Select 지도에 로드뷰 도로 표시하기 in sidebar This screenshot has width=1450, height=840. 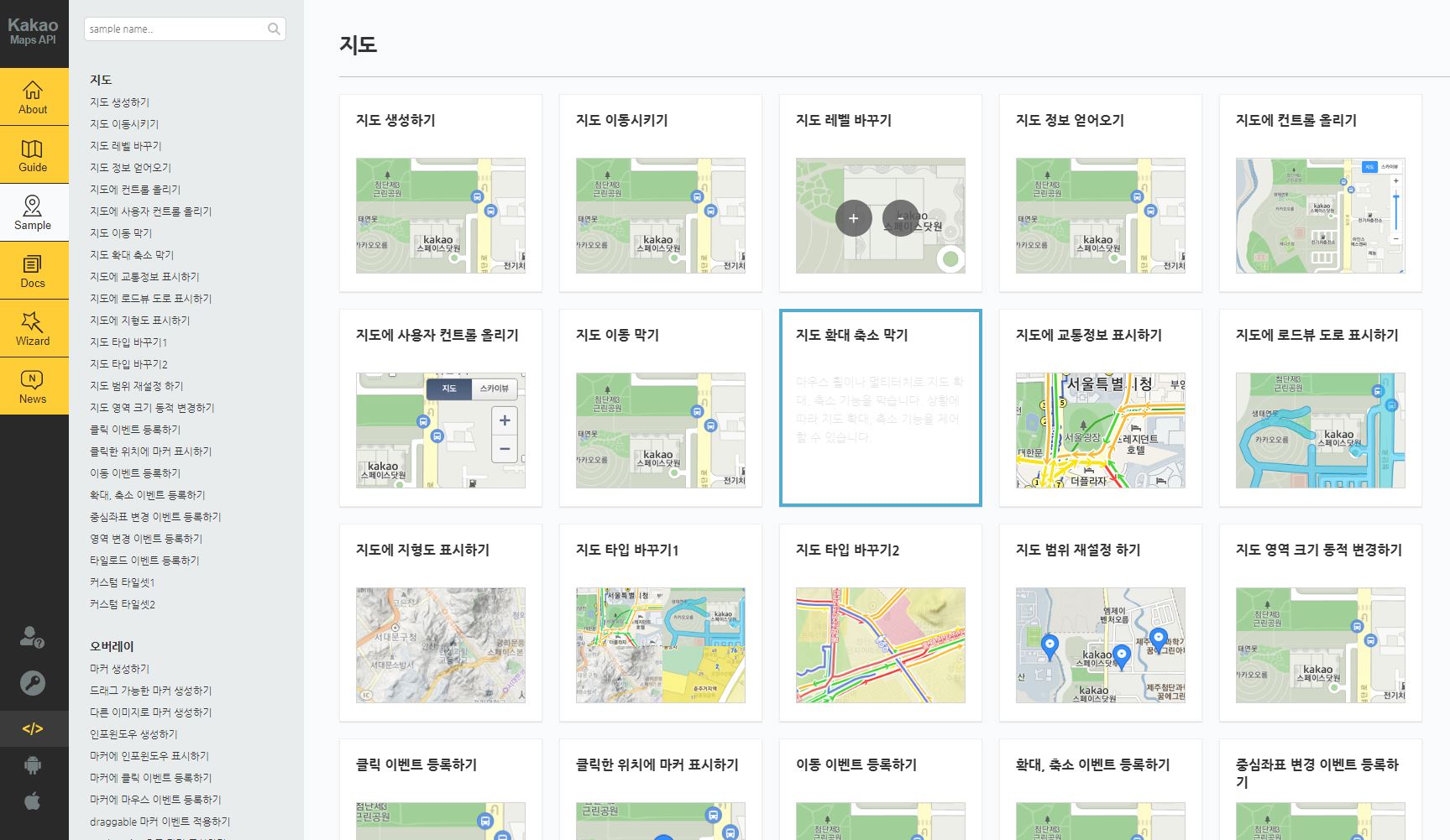coord(151,299)
